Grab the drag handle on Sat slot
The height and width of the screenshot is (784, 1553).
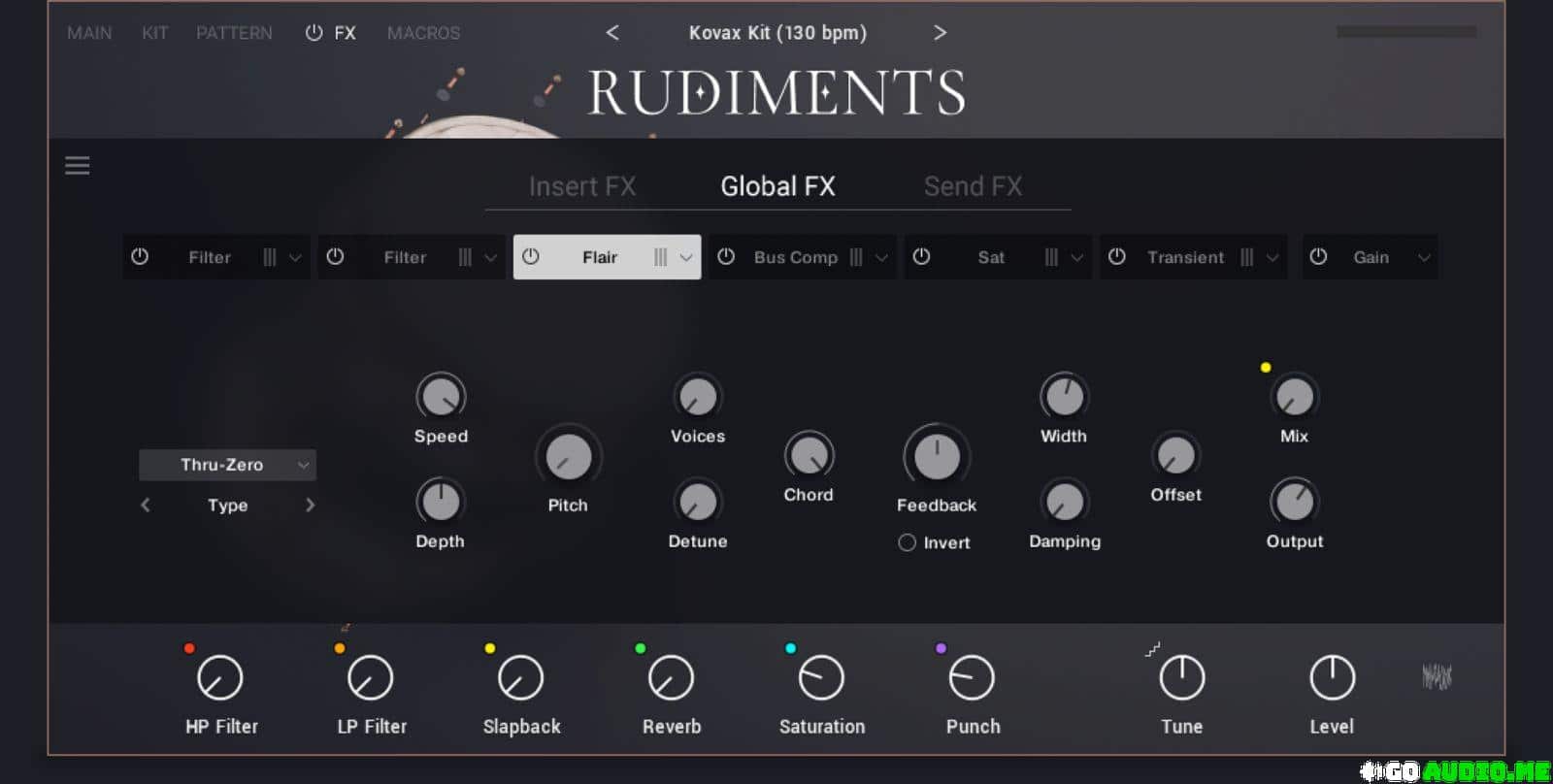1051,257
